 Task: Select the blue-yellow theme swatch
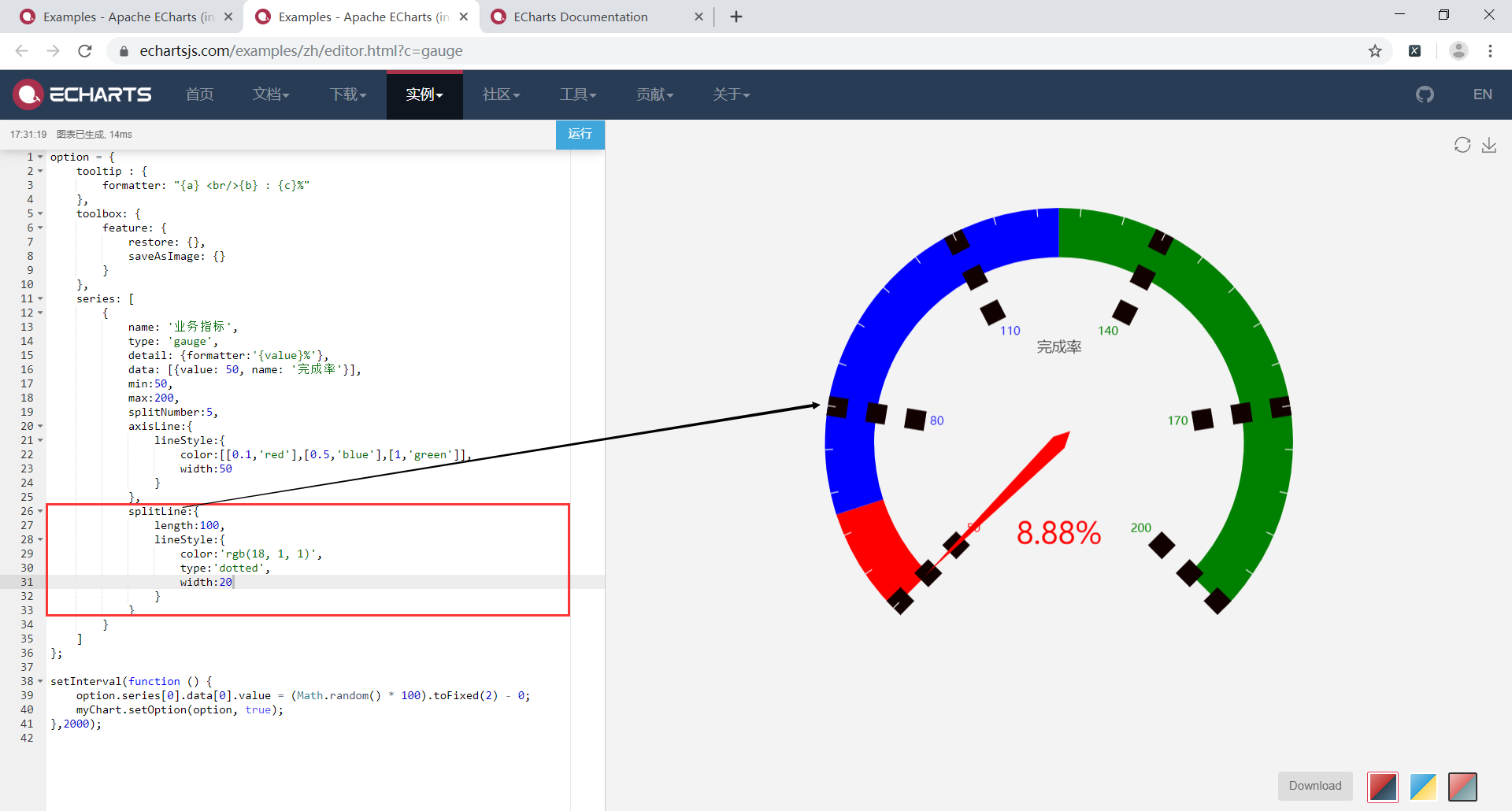(1423, 786)
